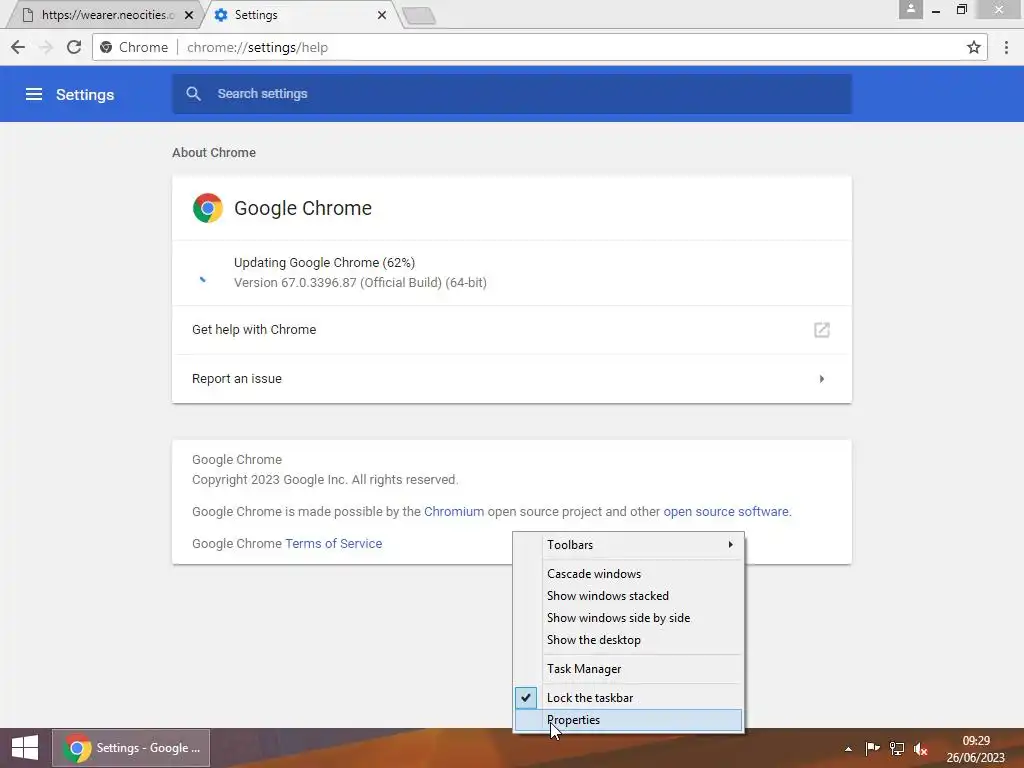The width and height of the screenshot is (1024, 768).
Task: Click the search magnifier icon in Settings
Action: [x=193, y=93]
